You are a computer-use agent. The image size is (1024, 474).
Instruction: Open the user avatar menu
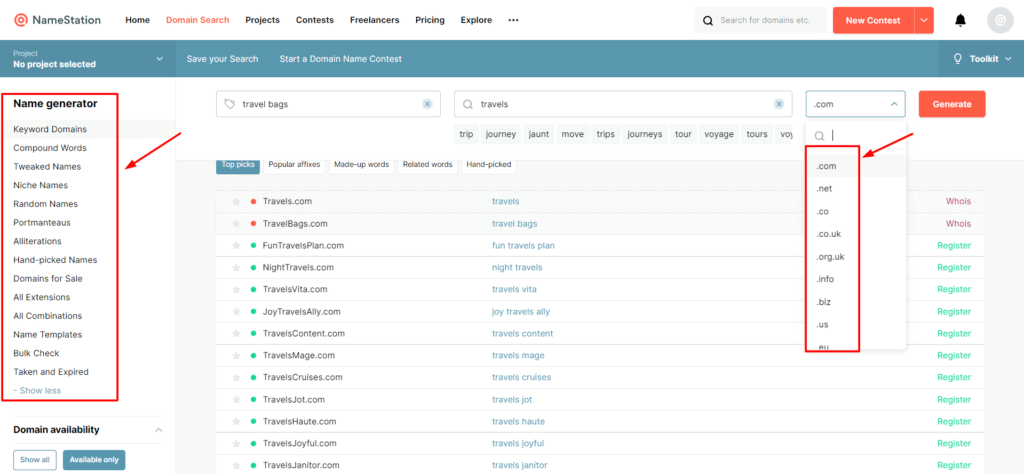1000,20
